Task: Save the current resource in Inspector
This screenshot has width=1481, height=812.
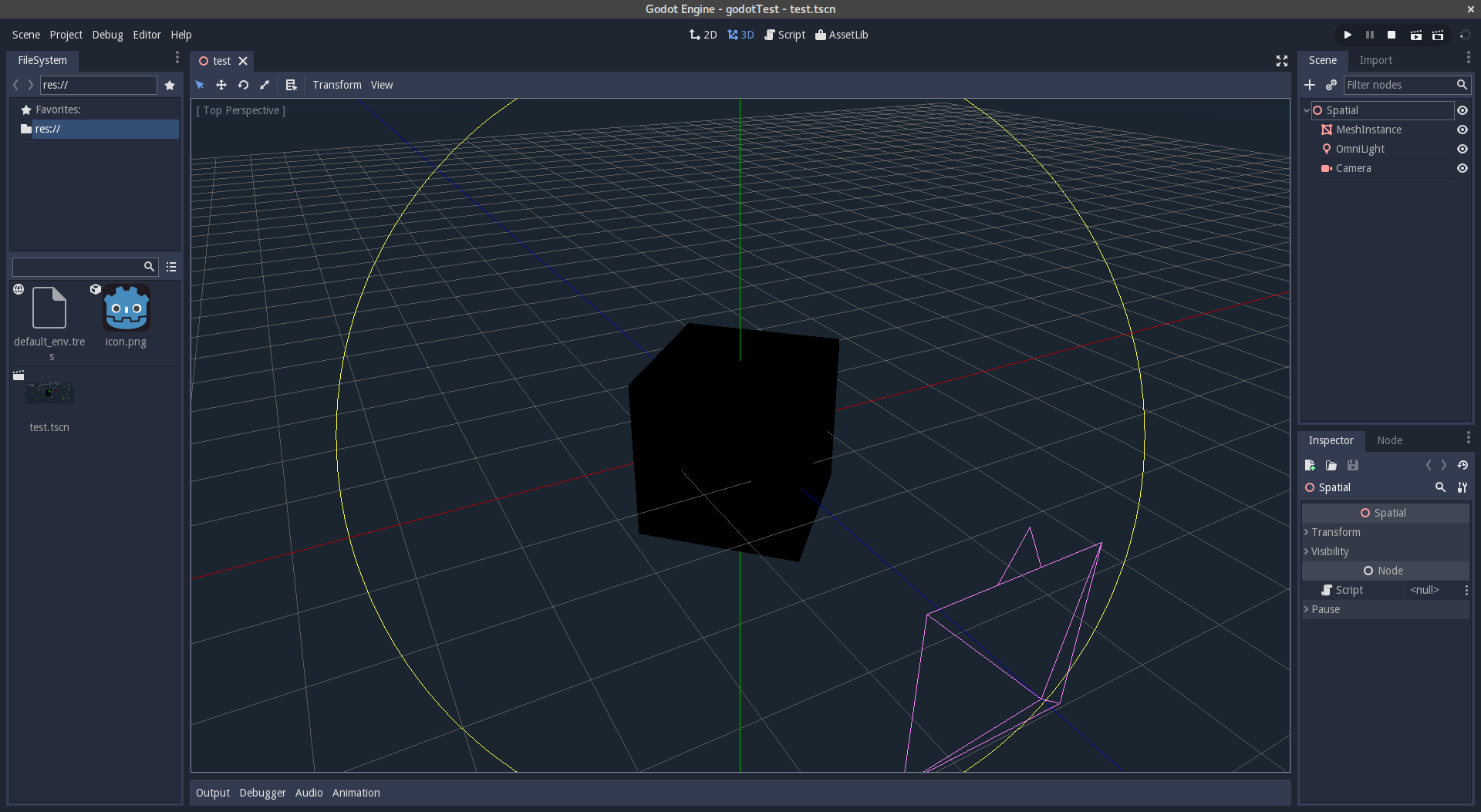Action: tap(1353, 465)
